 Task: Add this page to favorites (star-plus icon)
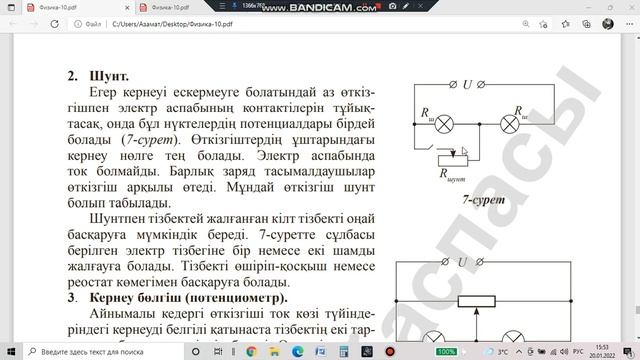[x=543, y=24]
